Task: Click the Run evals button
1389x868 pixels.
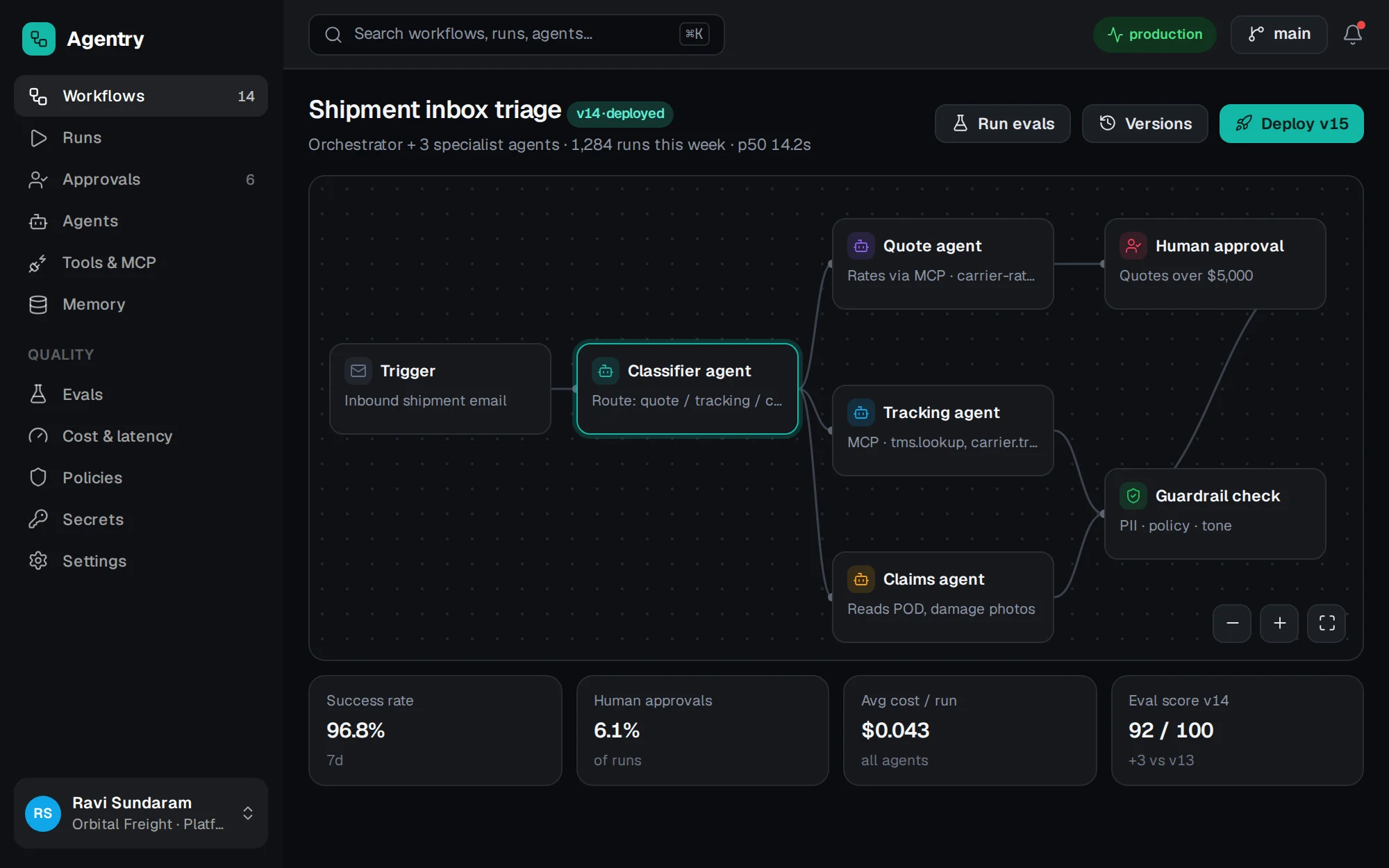Action: pos(1003,124)
